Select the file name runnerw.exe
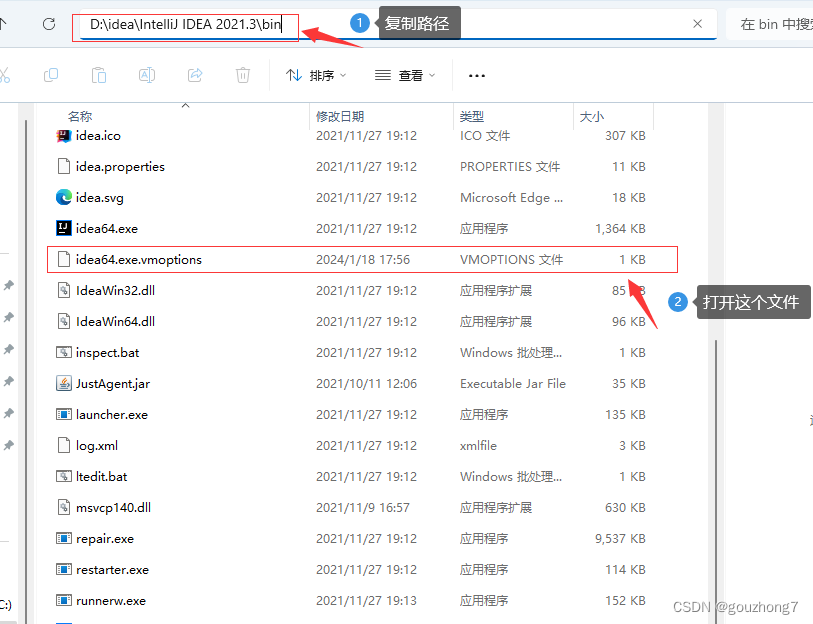Screen dimensions: 813x624 coord(110,601)
